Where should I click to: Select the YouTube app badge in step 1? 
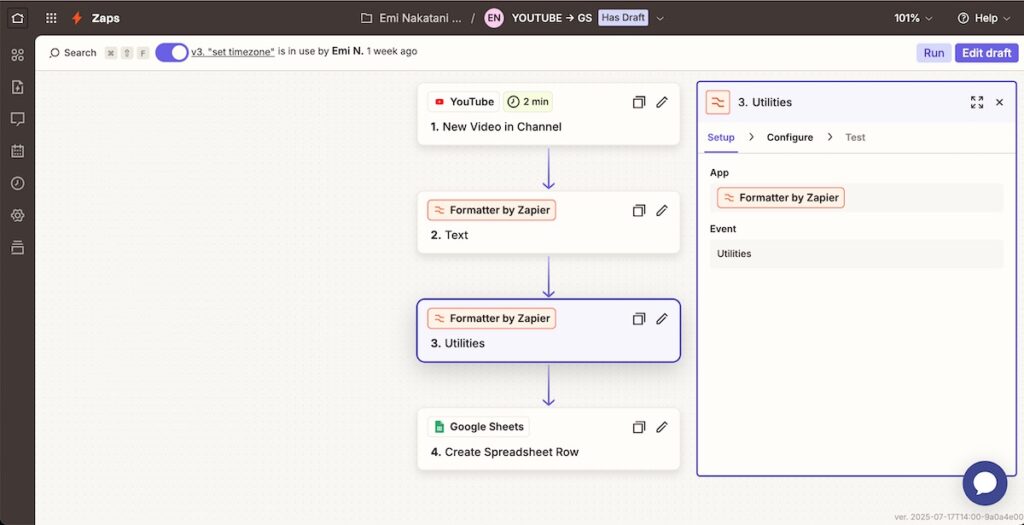(x=464, y=102)
